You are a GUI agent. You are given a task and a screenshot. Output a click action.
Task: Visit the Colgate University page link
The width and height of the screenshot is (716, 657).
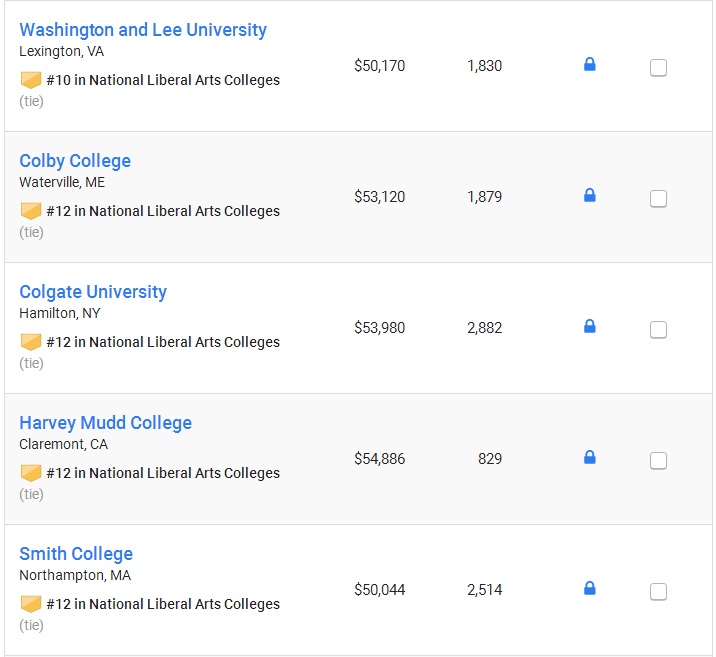pos(93,292)
